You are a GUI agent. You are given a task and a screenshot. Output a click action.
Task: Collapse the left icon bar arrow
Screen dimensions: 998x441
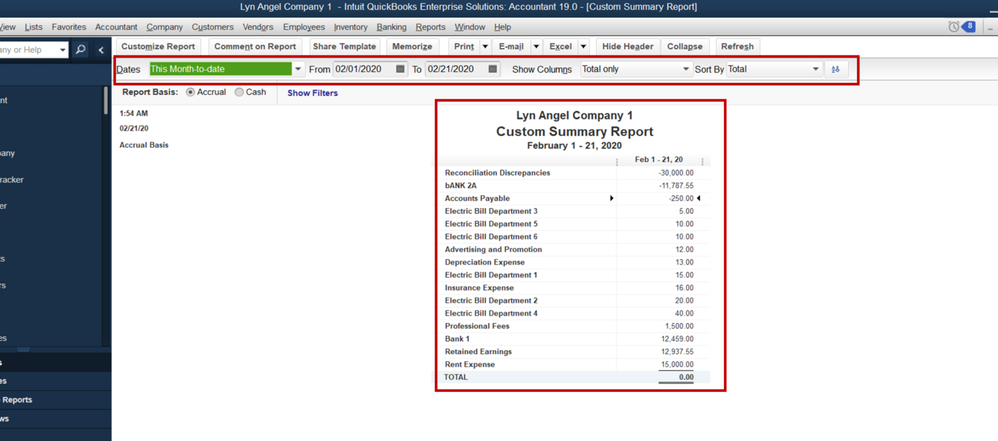pos(101,50)
